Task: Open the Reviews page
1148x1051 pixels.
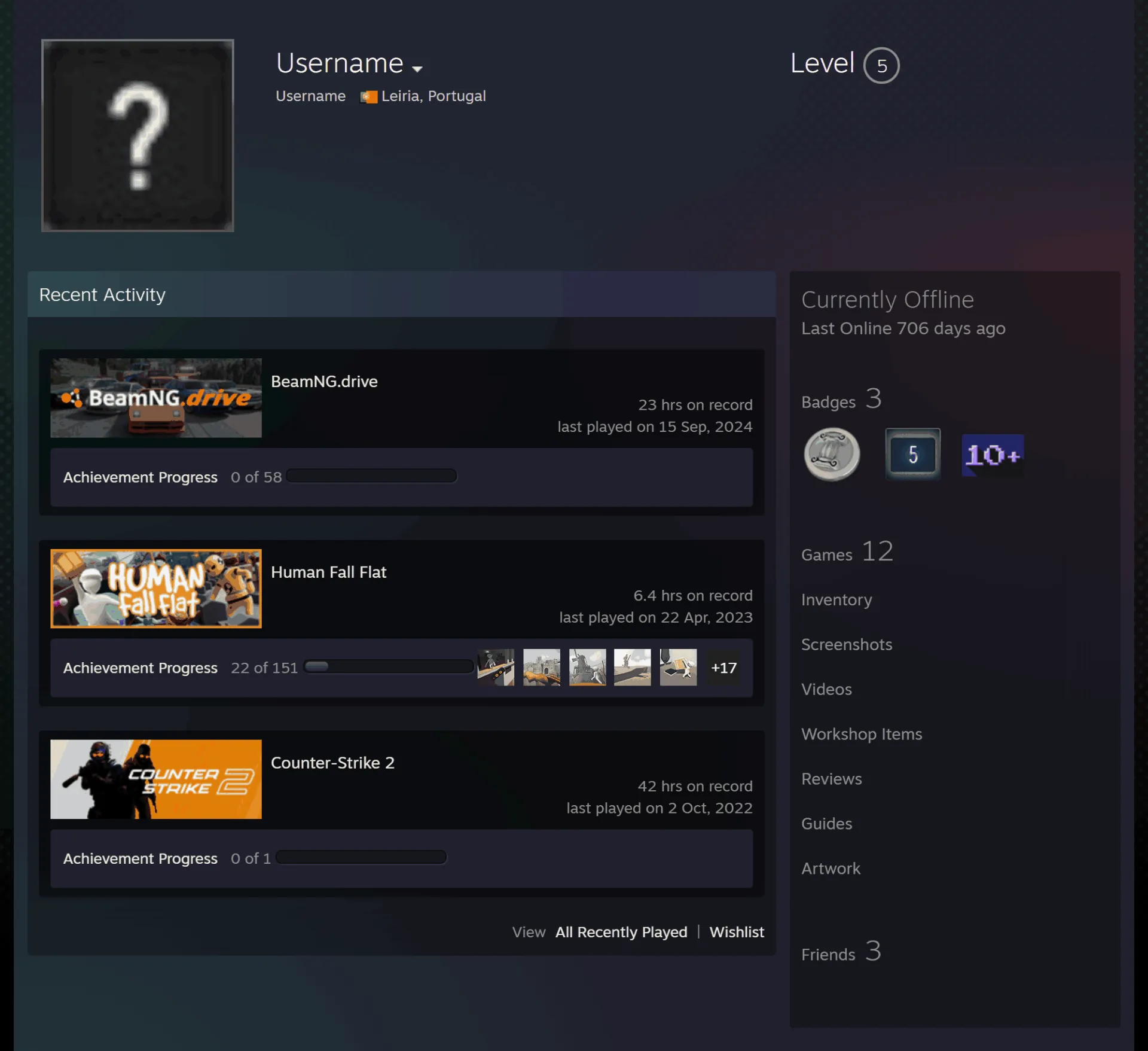Action: [x=832, y=779]
